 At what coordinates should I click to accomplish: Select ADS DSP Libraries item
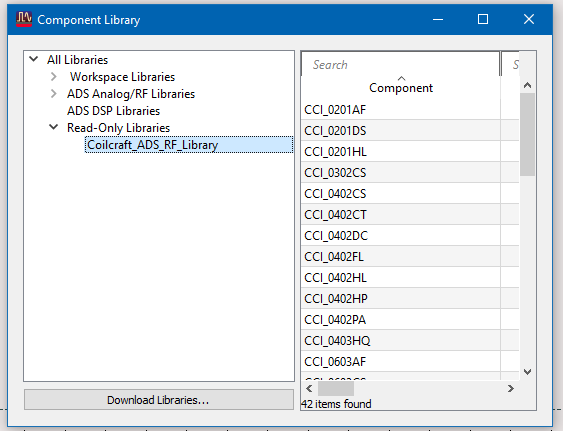(x=113, y=111)
